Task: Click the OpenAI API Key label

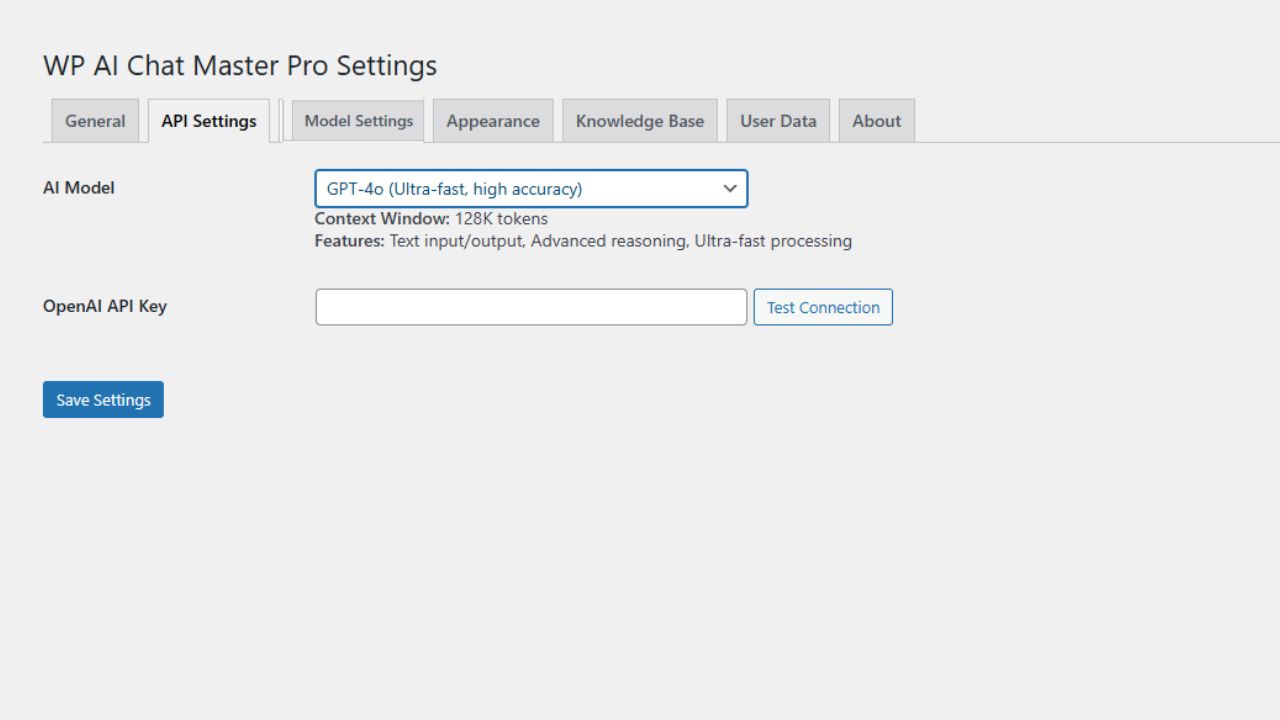Action: pos(105,306)
